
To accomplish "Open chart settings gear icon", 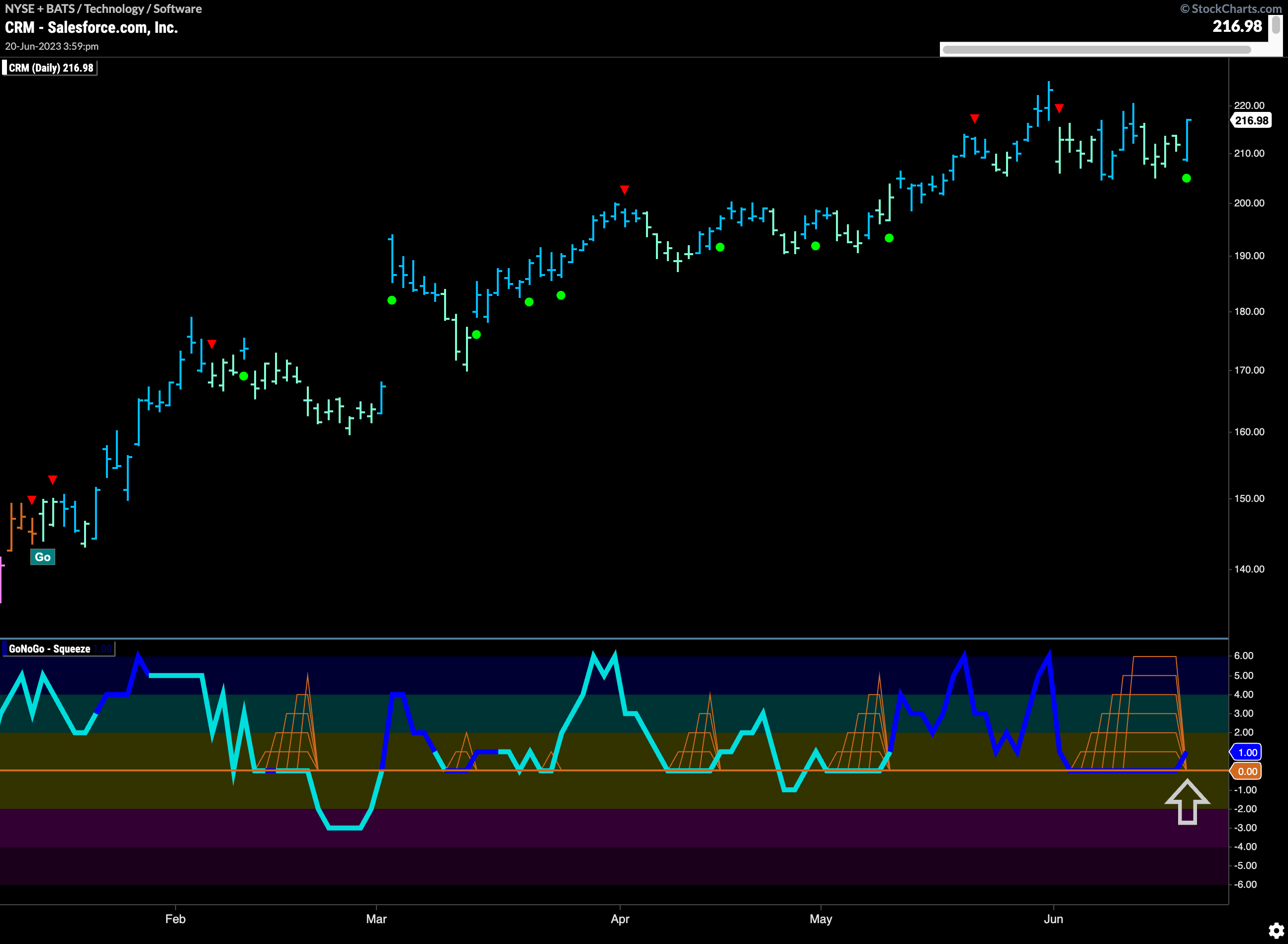I will pos(1277,931).
